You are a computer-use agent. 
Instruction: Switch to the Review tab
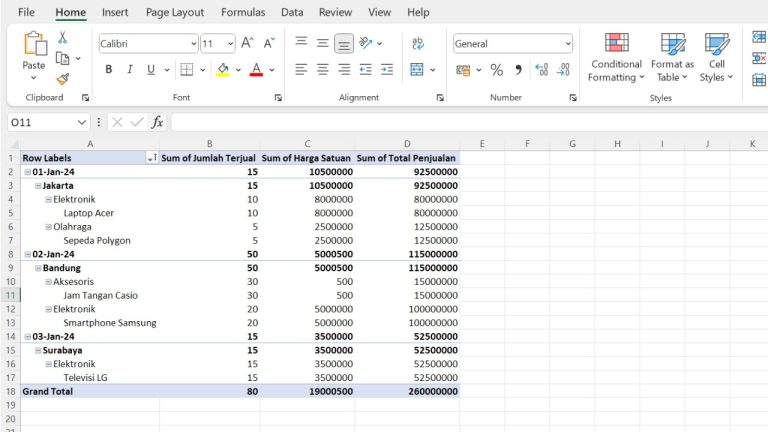(x=335, y=12)
